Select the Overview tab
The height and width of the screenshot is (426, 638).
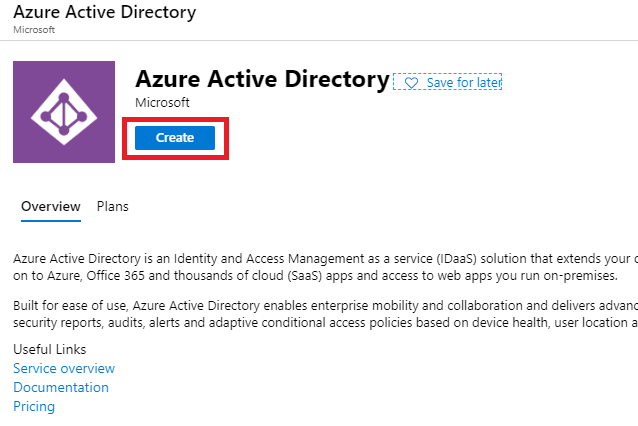pos(50,207)
